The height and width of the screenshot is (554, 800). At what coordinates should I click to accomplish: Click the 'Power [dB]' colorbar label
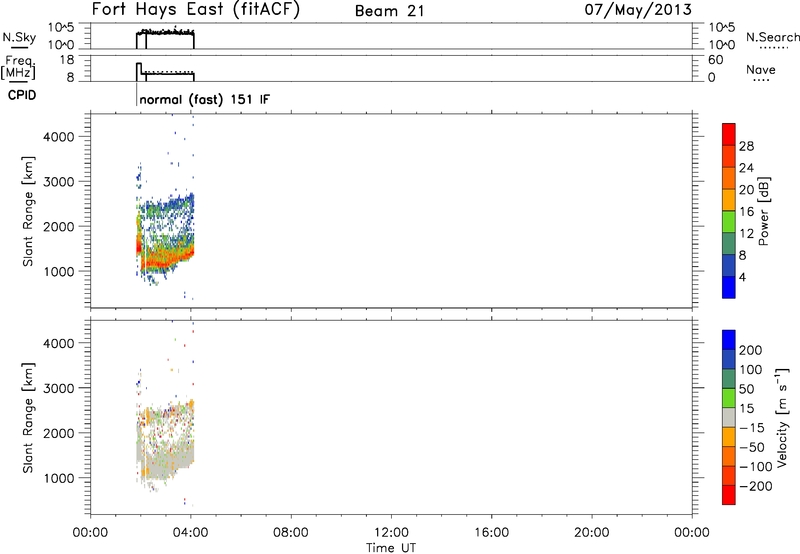coord(764,211)
